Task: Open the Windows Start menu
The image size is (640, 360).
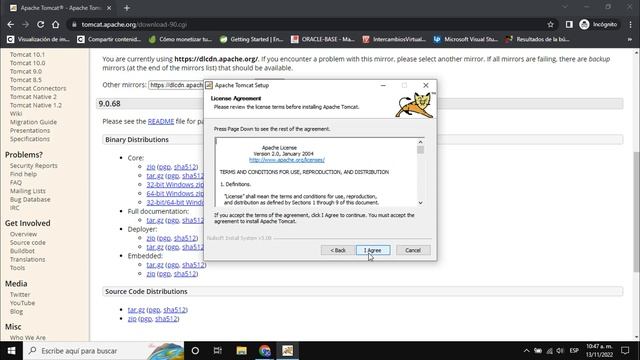Action: [x=11, y=351]
